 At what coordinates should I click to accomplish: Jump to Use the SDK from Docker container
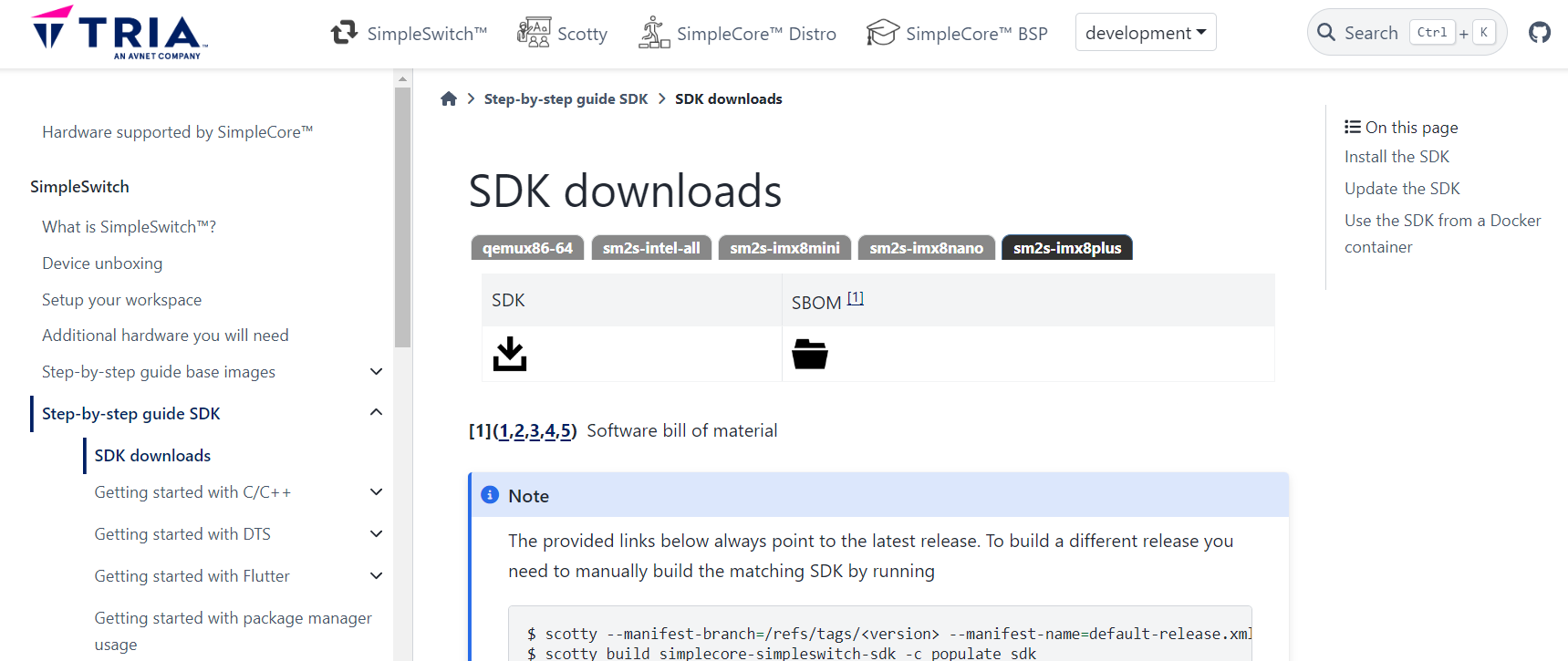[1442, 233]
